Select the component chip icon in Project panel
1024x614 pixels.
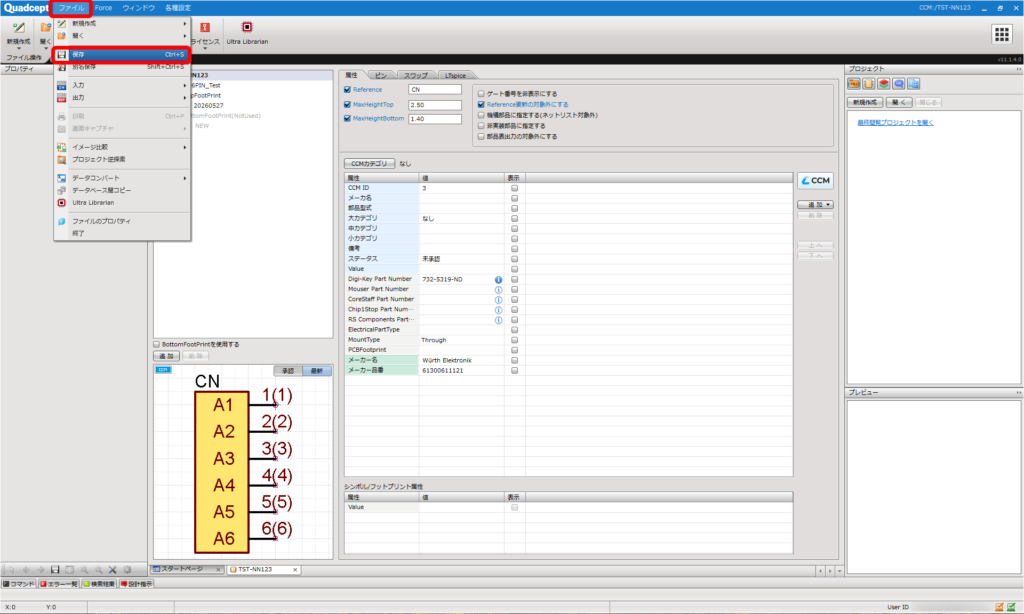pos(869,84)
